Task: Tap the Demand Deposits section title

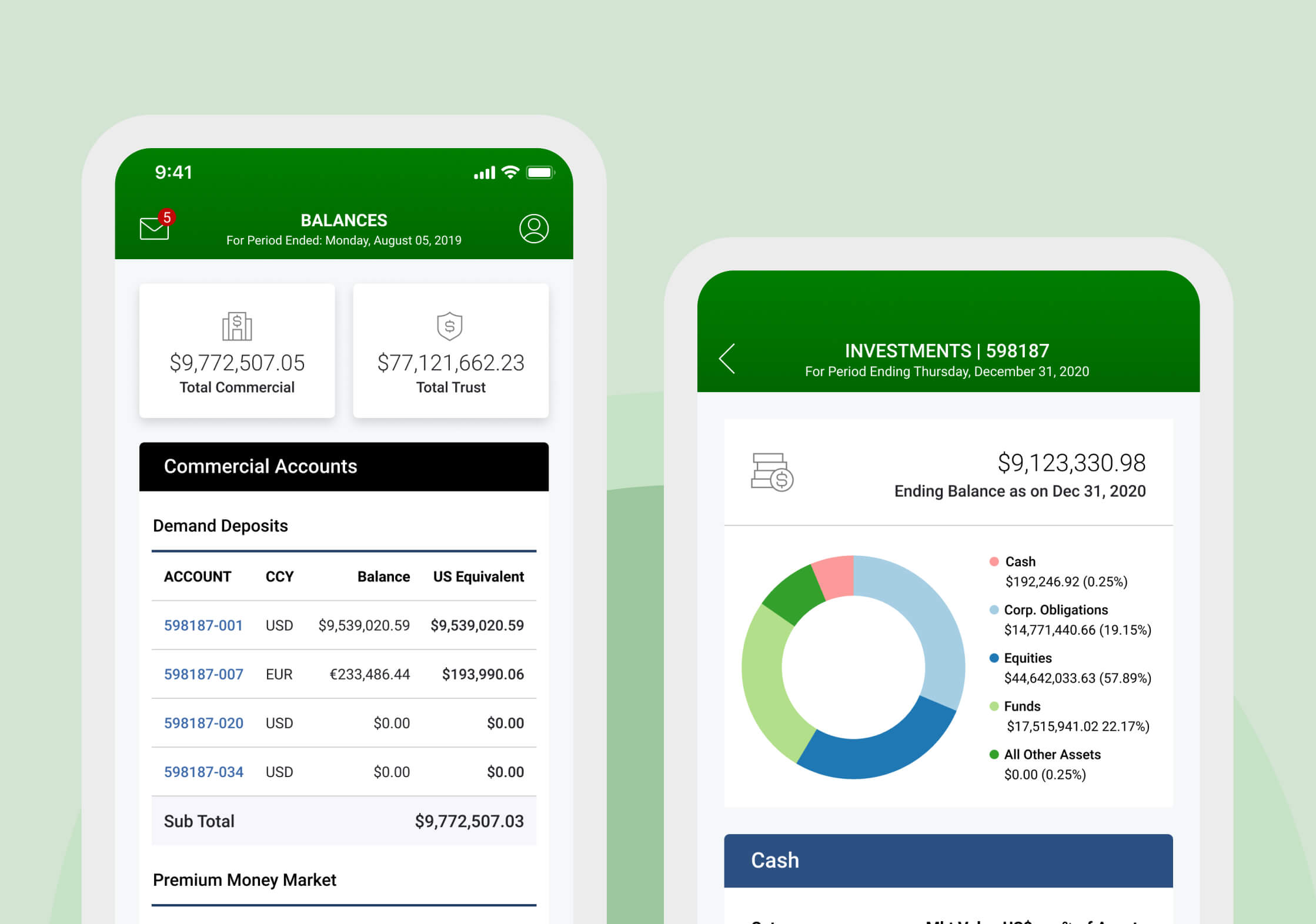Action: pyautogui.click(x=221, y=525)
